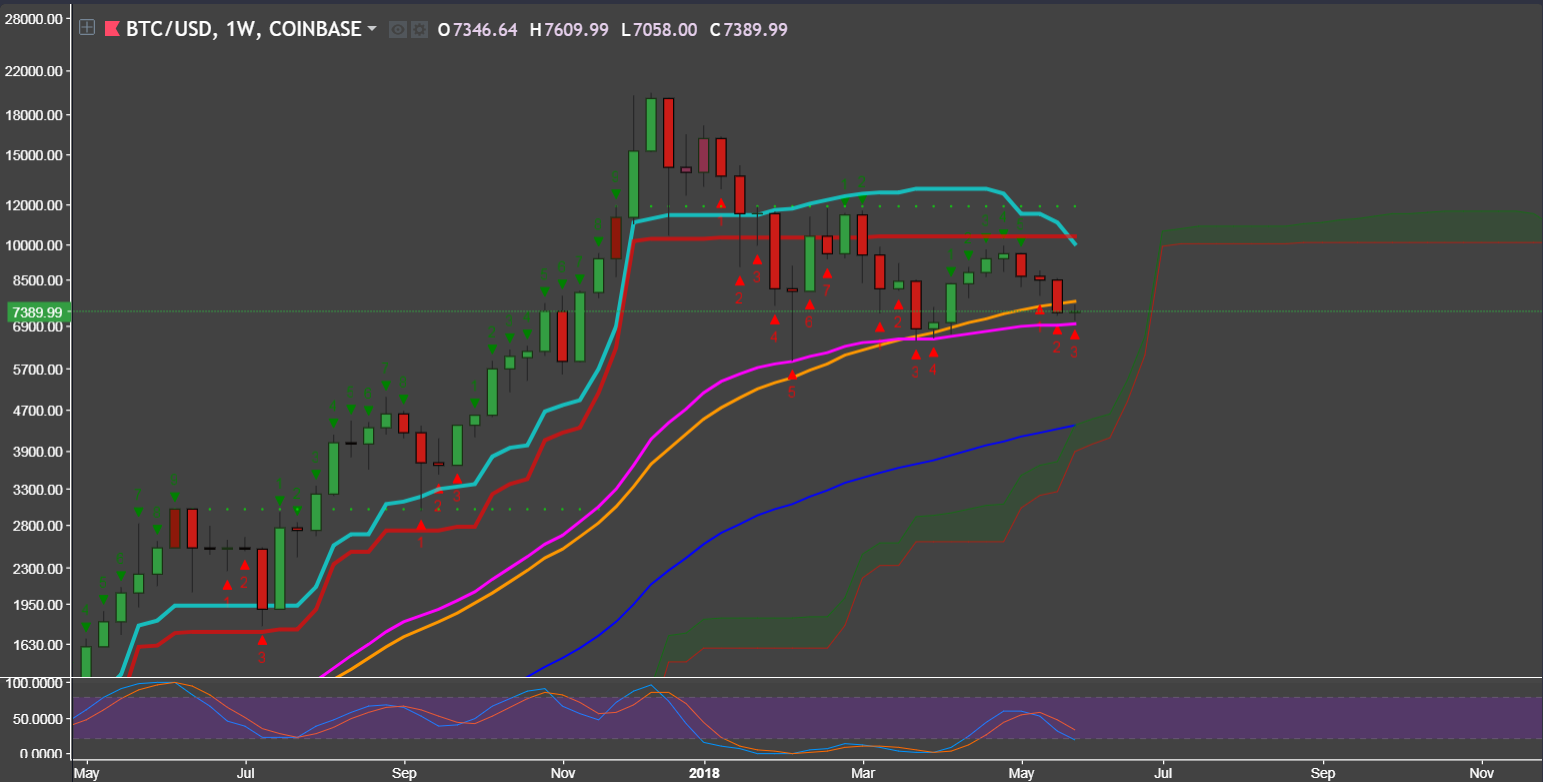Click the 4700.00 label on the price axis
The image size is (1543, 782).
[x=39, y=410]
